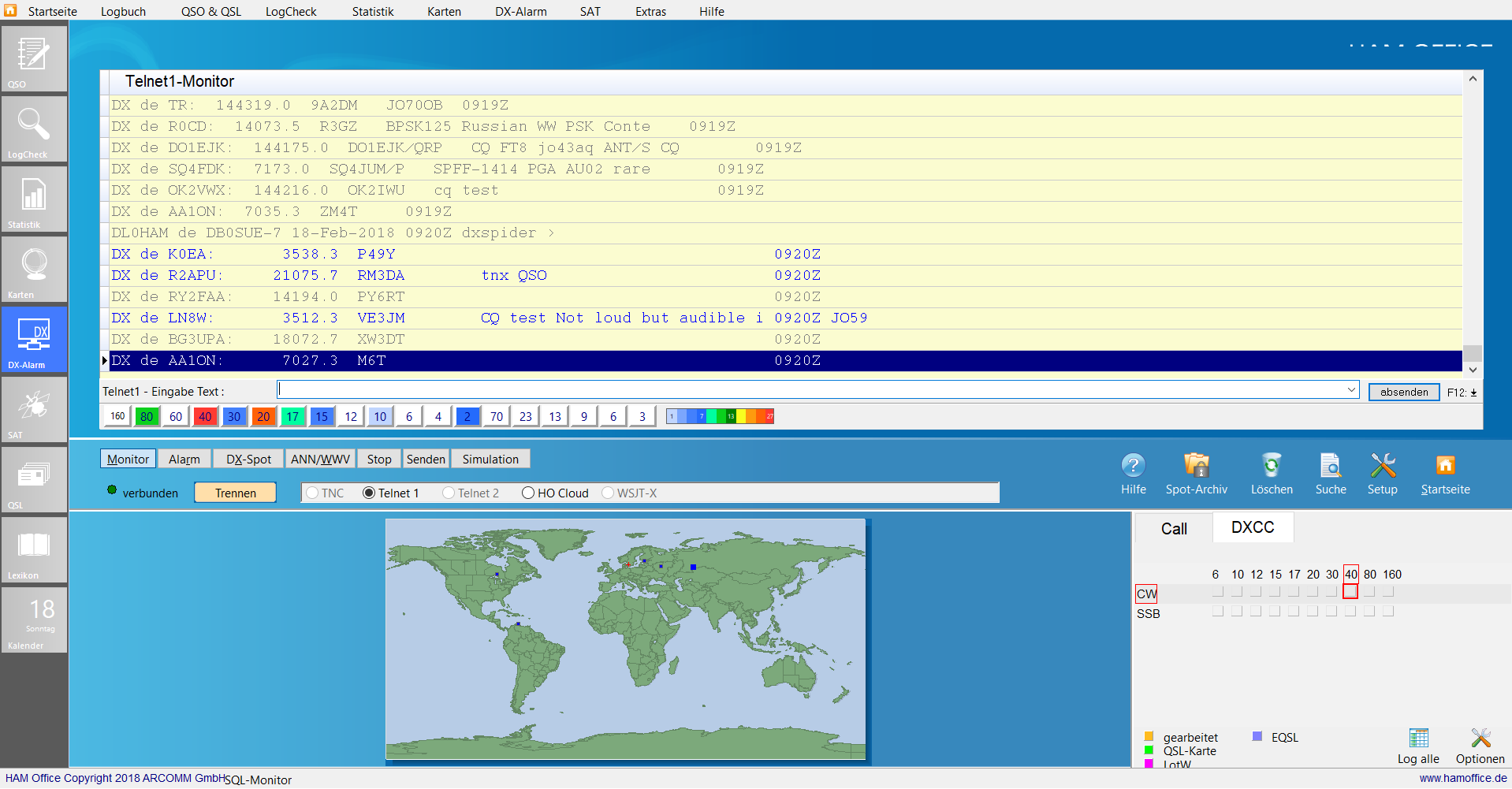Viewport: 1512px width, 789px height.
Task: Click the Hilfe question mark icon
Action: (1133, 466)
